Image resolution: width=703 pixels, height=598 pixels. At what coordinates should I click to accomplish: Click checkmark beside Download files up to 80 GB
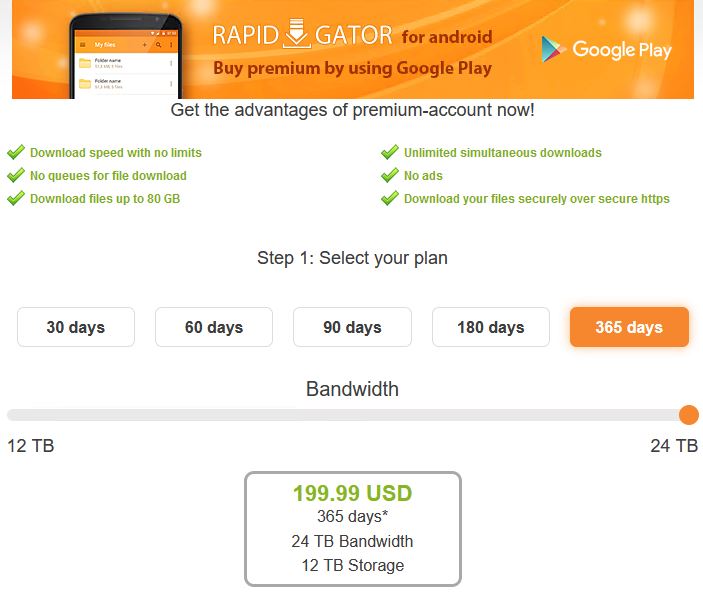16,198
